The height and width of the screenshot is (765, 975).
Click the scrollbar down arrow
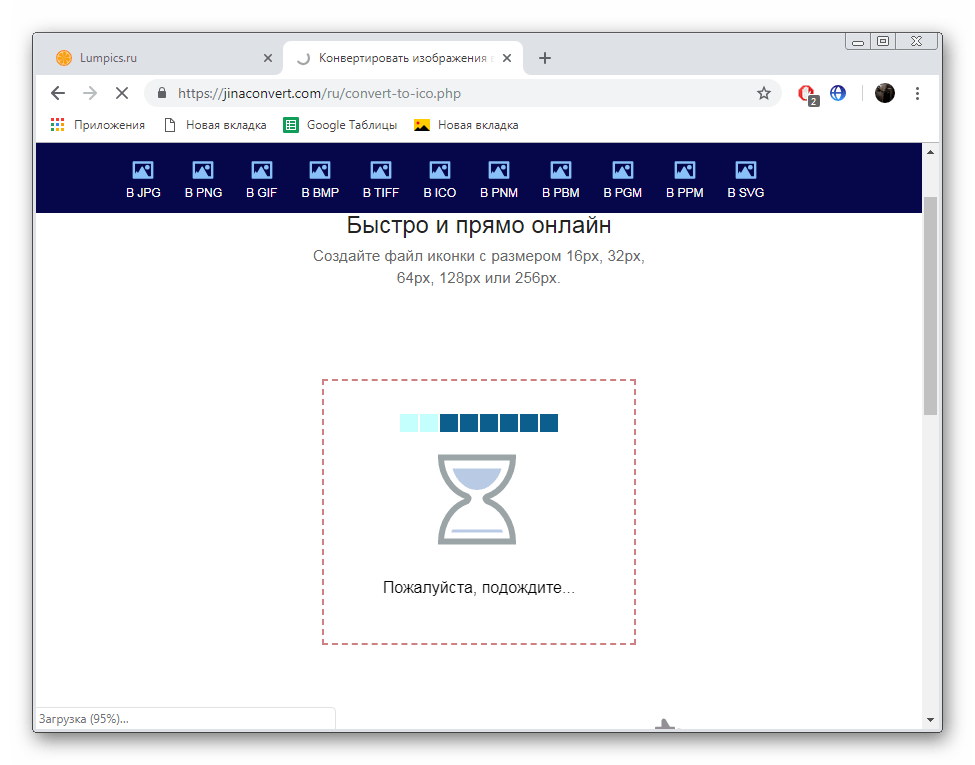[930, 720]
